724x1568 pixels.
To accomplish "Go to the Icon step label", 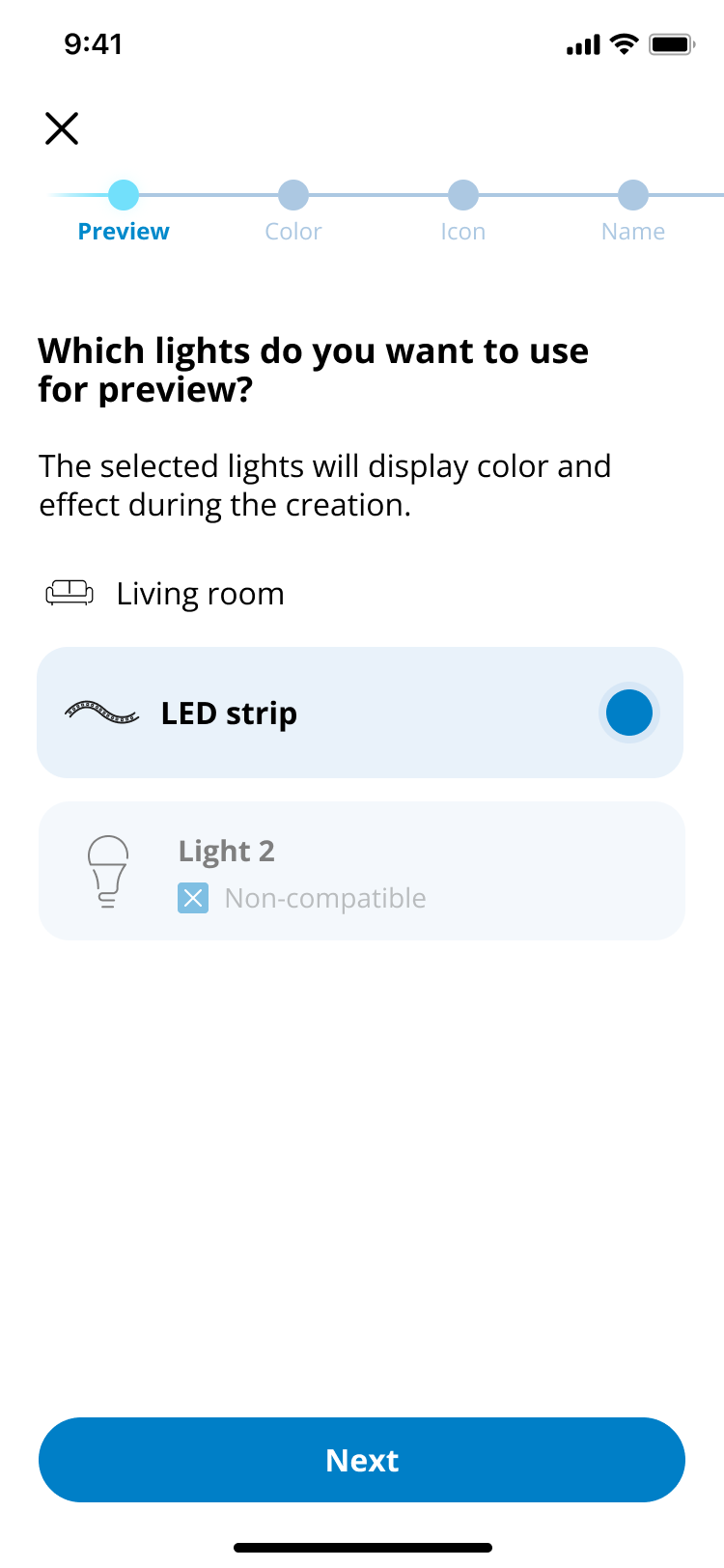I will pos(463,232).
